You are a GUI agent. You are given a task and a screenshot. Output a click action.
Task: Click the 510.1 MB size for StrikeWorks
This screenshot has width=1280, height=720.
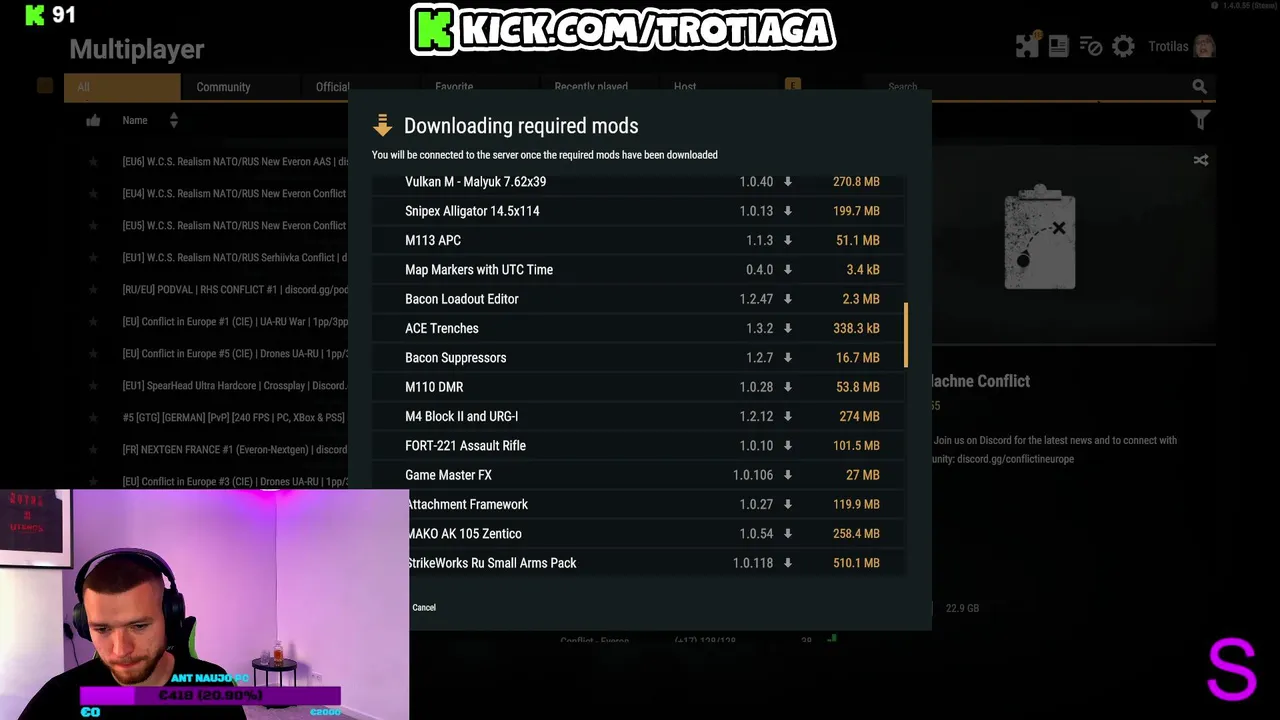click(x=856, y=563)
